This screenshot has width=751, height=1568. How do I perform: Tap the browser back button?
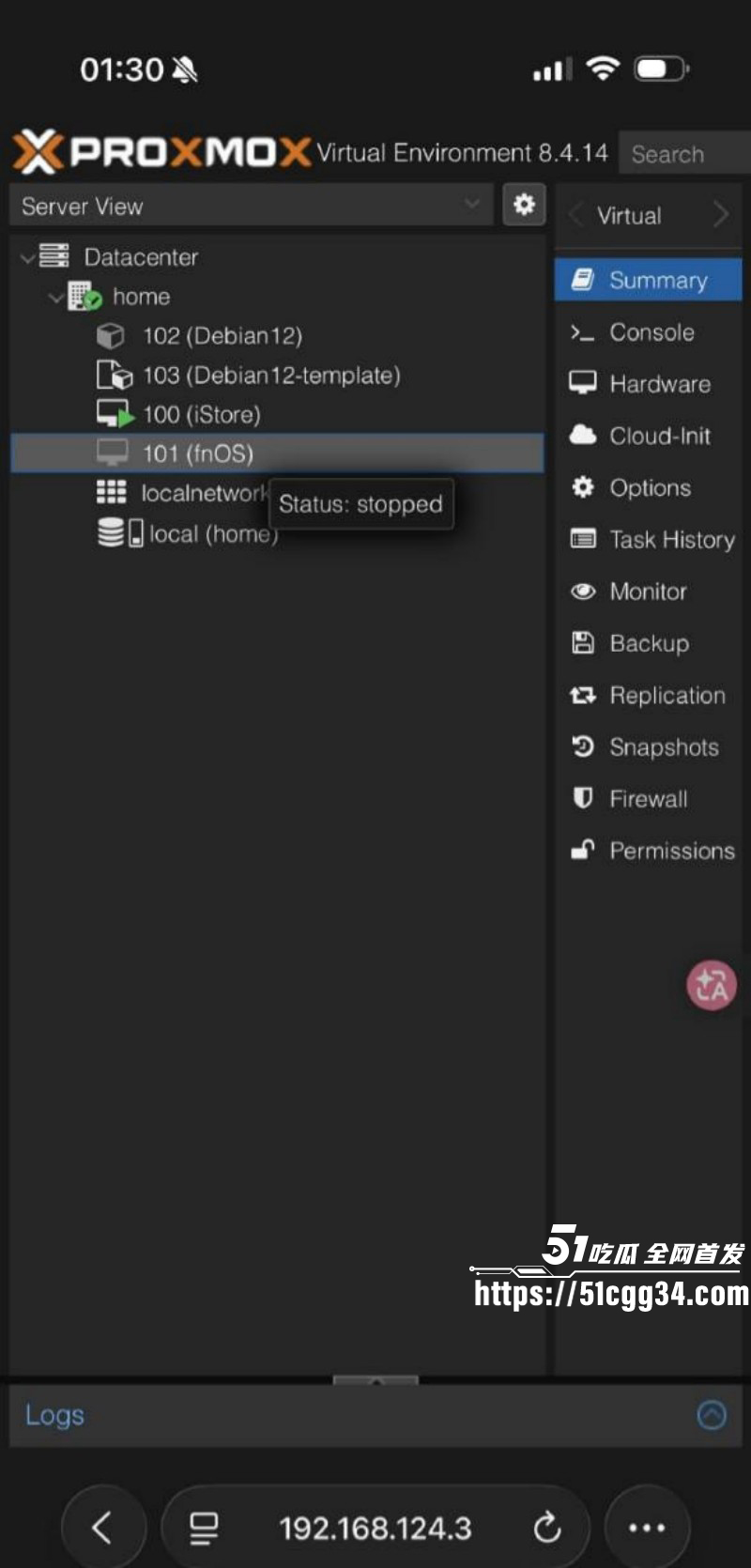(x=103, y=1528)
